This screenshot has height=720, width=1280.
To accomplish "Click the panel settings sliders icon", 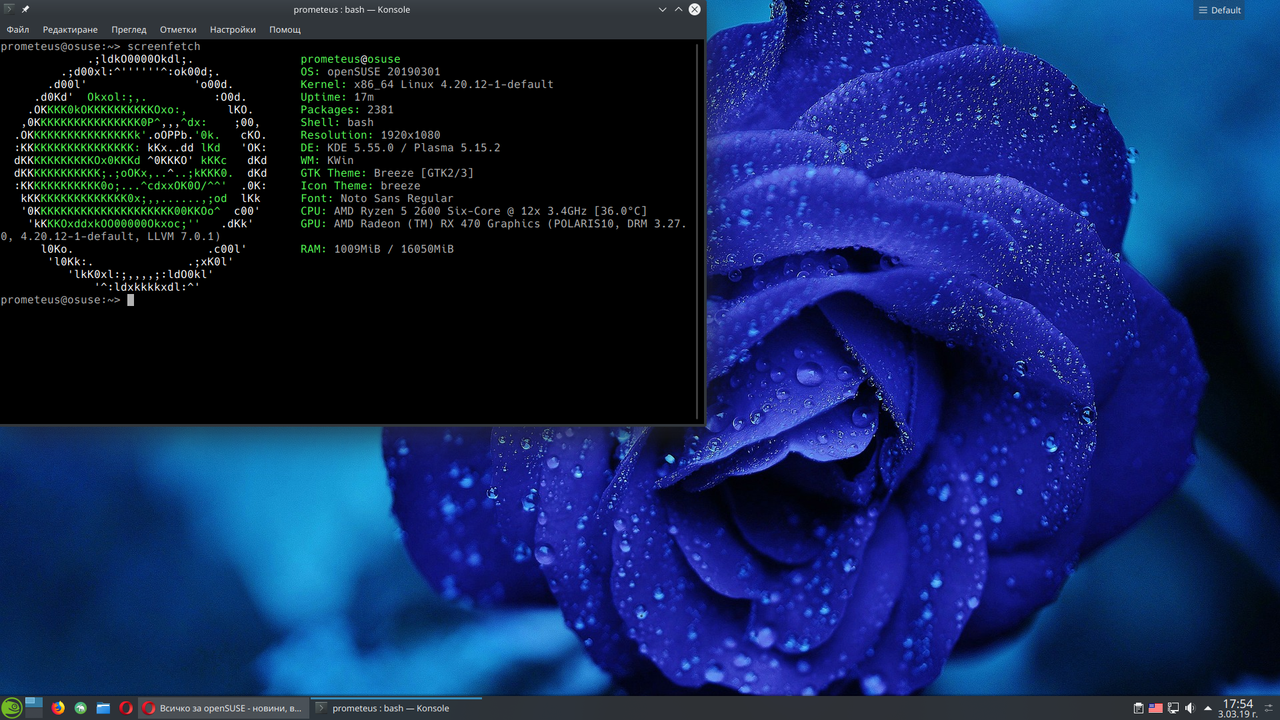I will [1269, 708].
